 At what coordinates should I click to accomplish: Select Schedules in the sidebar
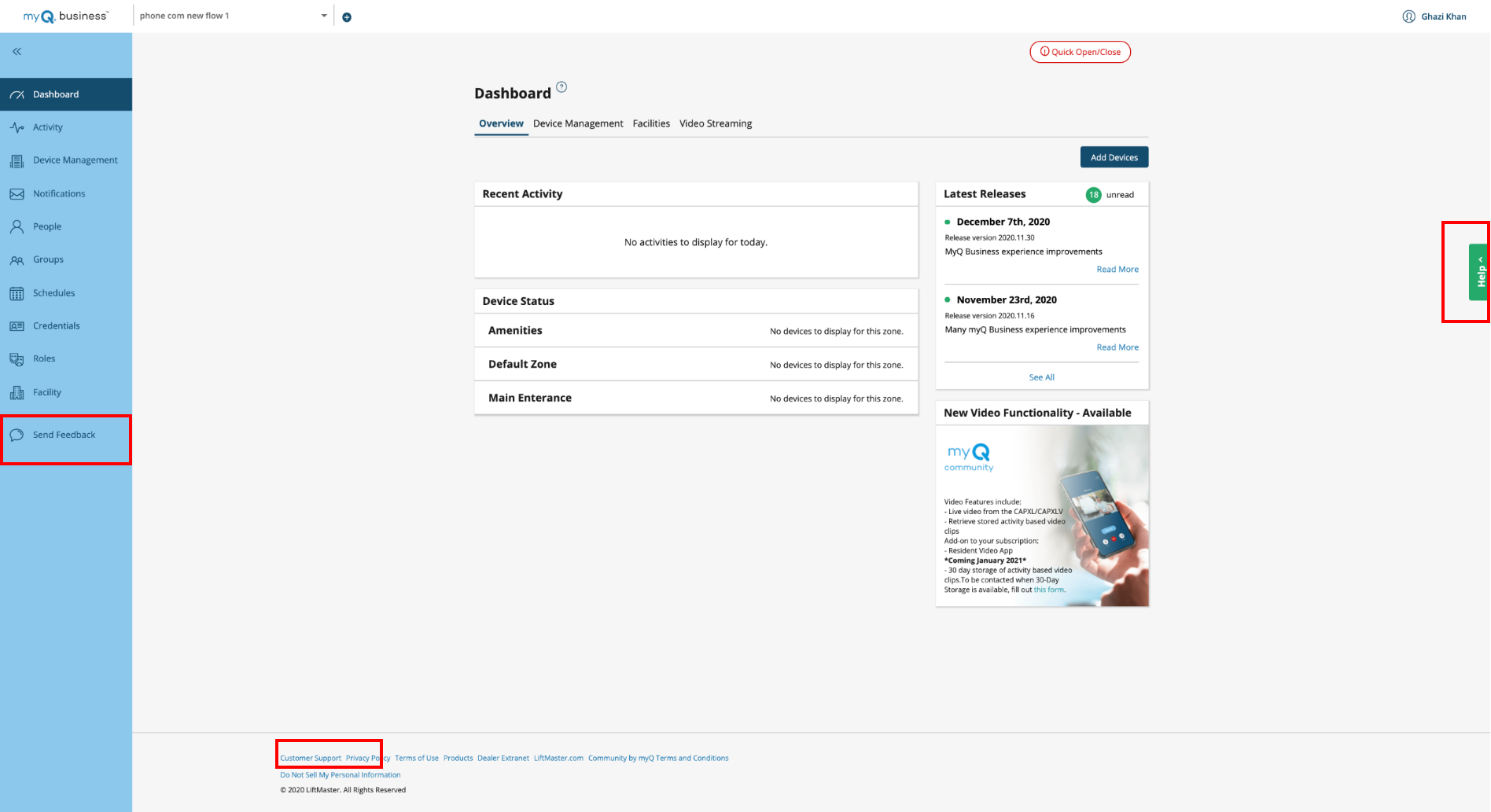coord(54,292)
